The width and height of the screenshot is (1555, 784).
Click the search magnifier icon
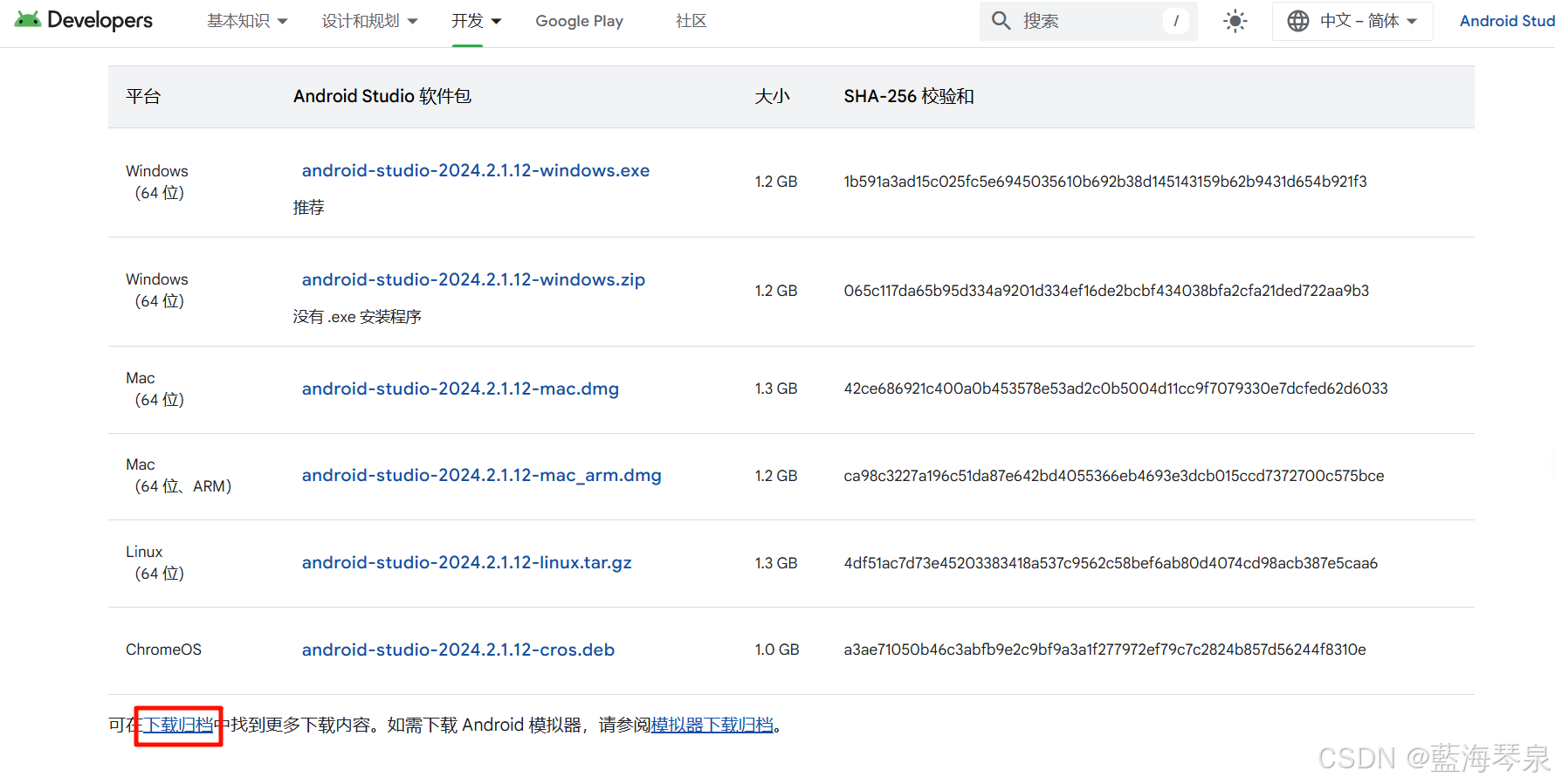click(1001, 21)
